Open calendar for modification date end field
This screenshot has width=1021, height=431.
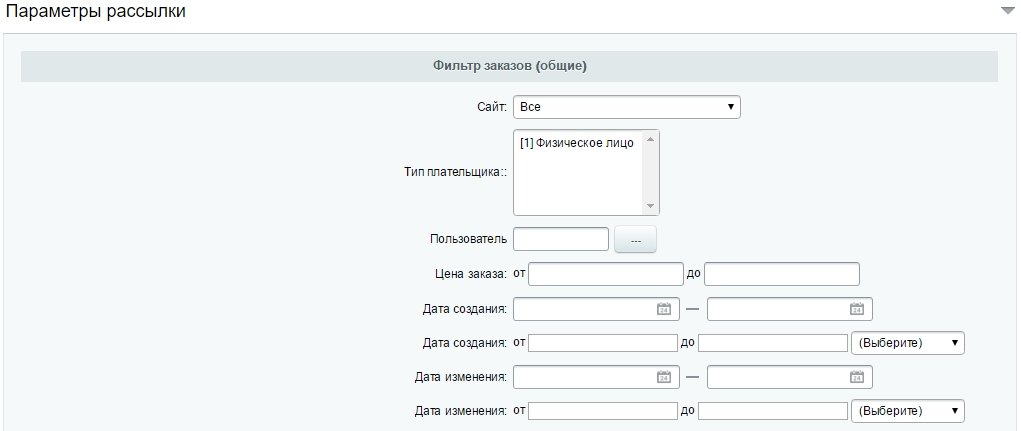[857, 377]
